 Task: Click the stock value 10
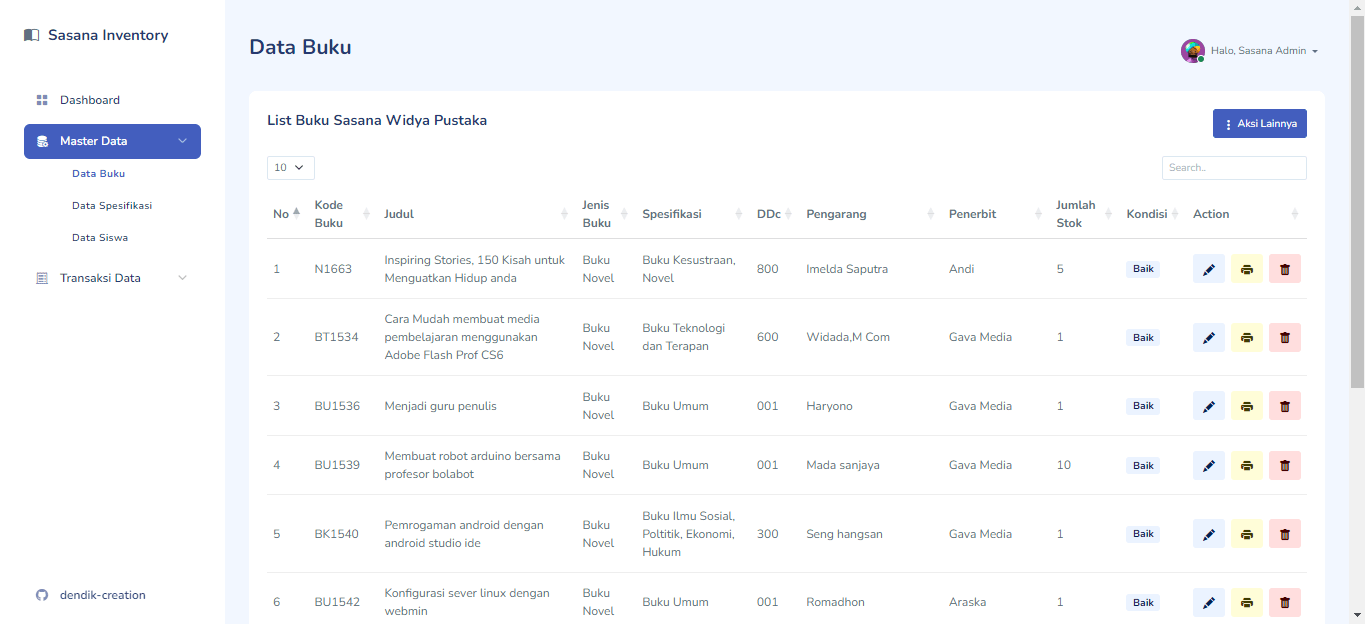click(1063, 465)
